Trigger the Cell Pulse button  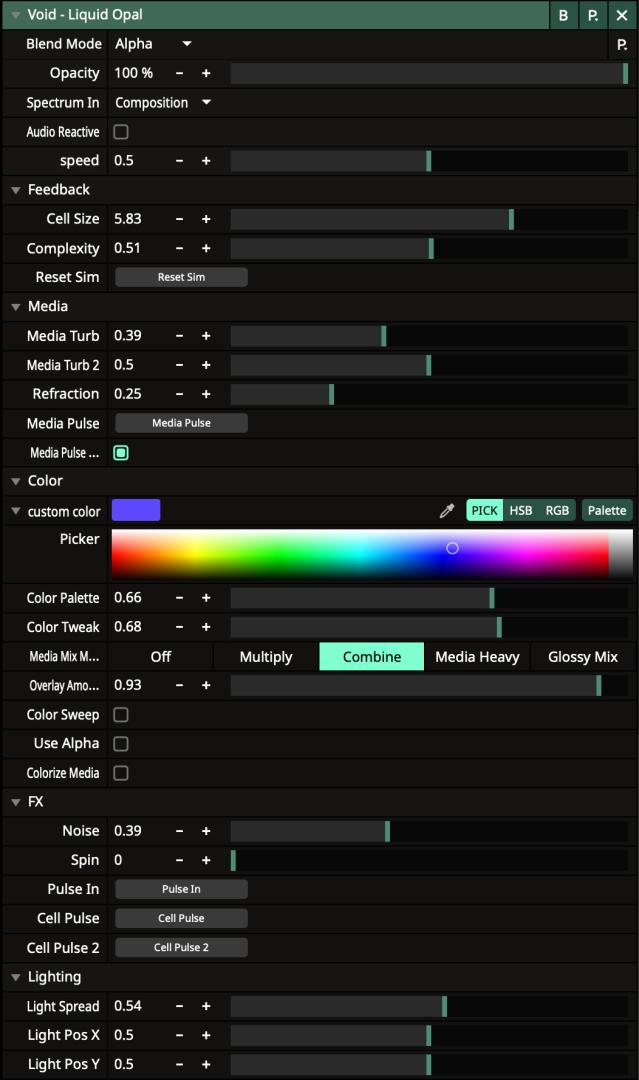point(181,918)
